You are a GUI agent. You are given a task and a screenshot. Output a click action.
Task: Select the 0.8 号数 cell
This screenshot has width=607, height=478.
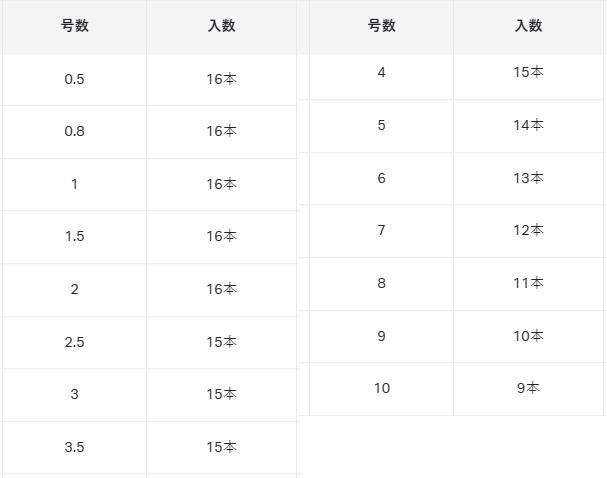74,131
